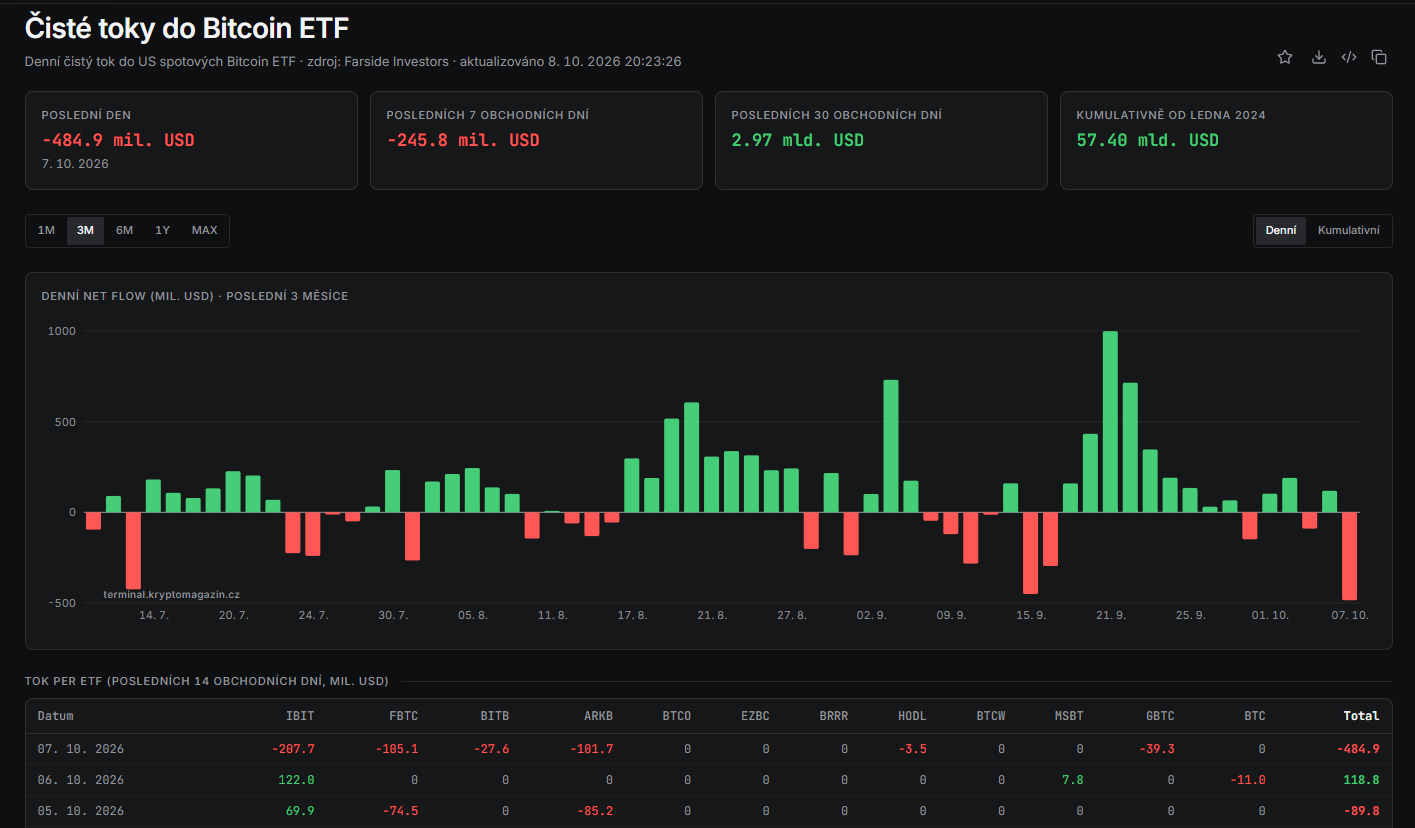Click the MSBT cell showing 7.8
Image resolution: width=1415 pixels, height=828 pixels.
pyautogui.click(x=1072, y=780)
